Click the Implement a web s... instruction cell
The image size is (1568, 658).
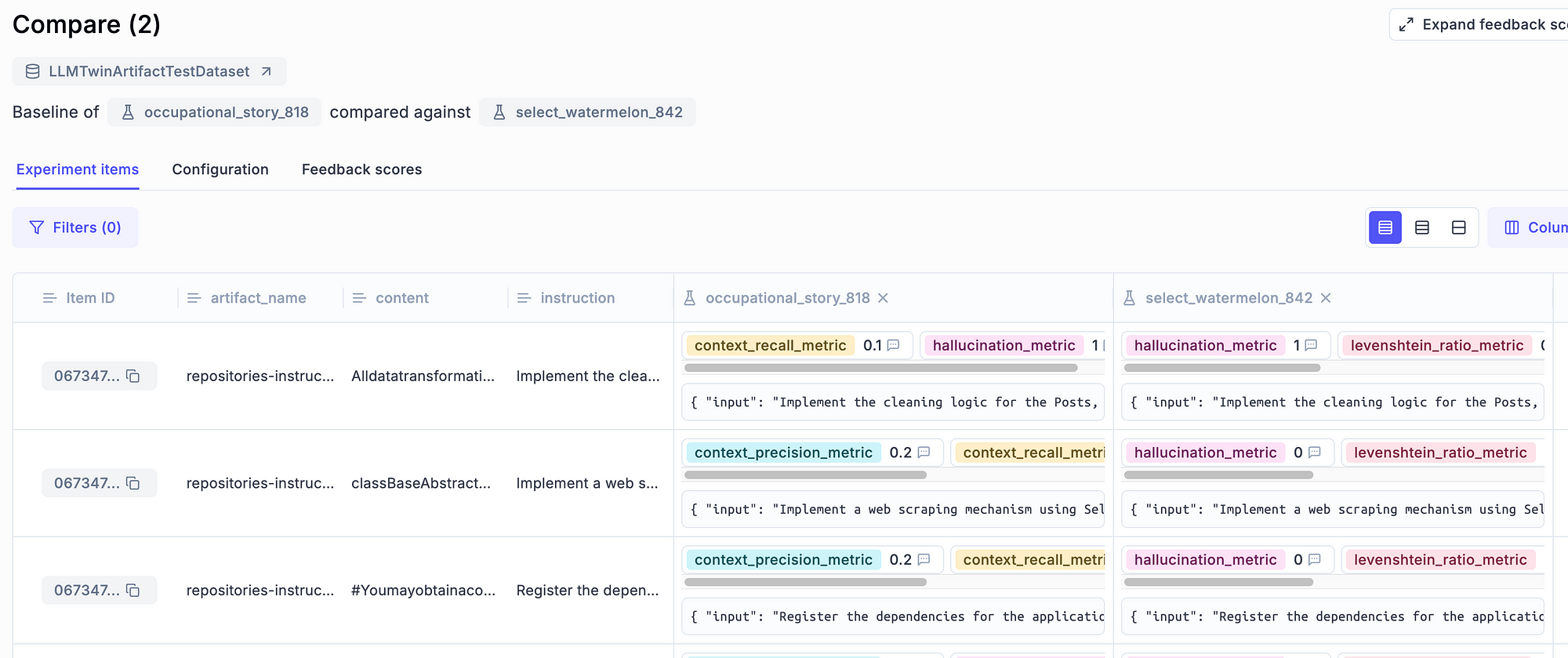tap(587, 483)
